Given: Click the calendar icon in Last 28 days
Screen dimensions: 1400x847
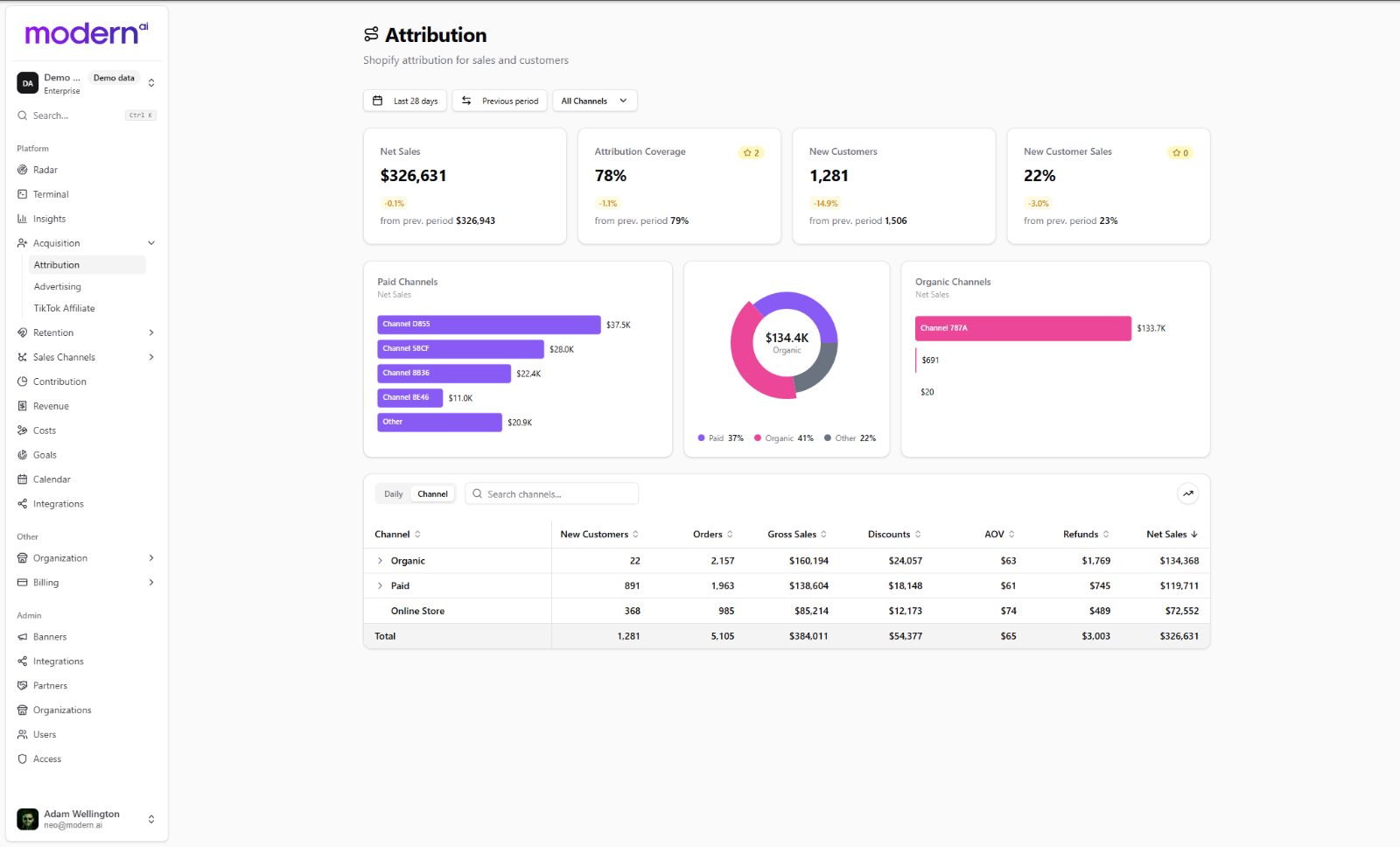Looking at the screenshot, I should [377, 101].
